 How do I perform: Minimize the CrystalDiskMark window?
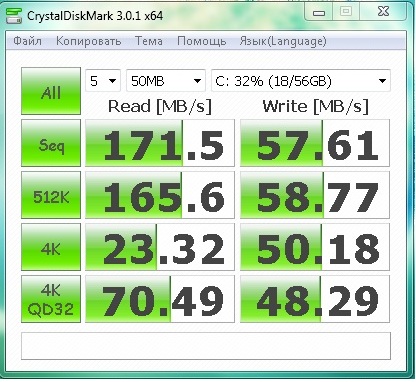click(x=319, y=13)
